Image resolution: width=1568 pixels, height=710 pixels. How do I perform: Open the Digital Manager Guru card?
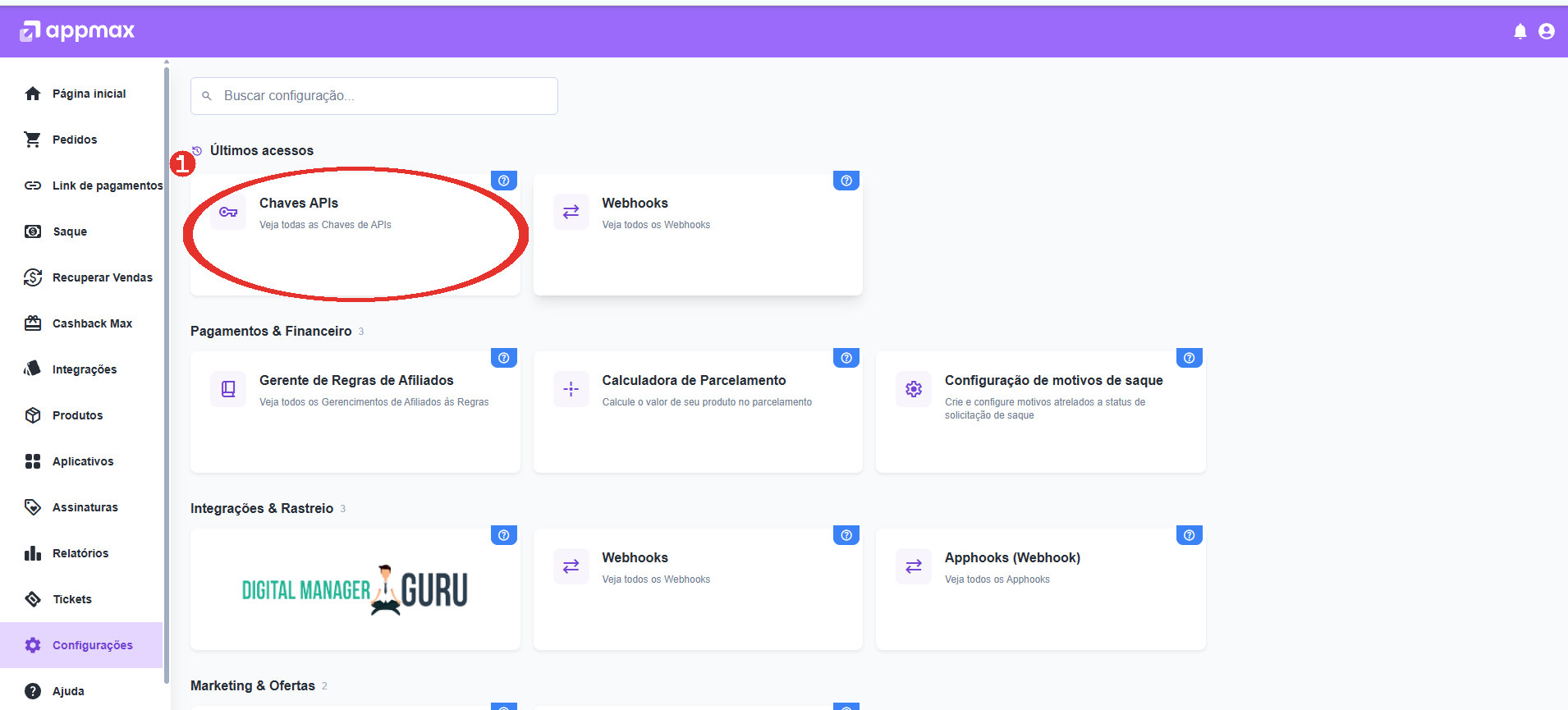355,589
